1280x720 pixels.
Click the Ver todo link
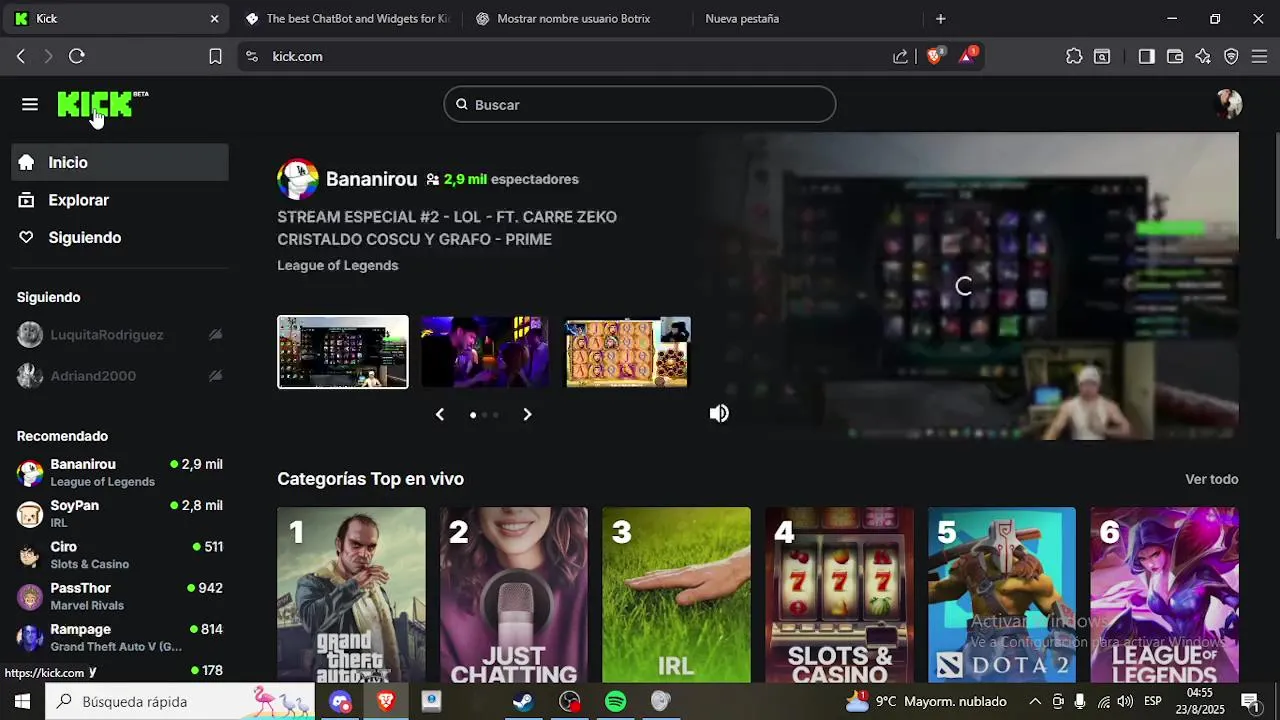pos(1212,479)
